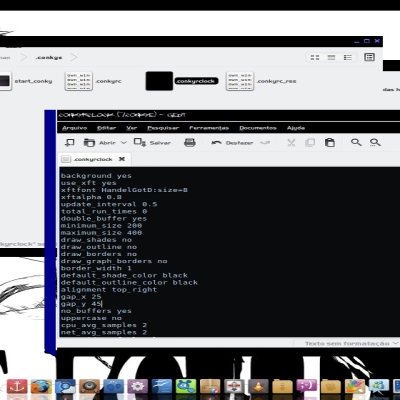Click the red anchor icon in dock
This screenshot has height=400, width=400.
[16, 387]
